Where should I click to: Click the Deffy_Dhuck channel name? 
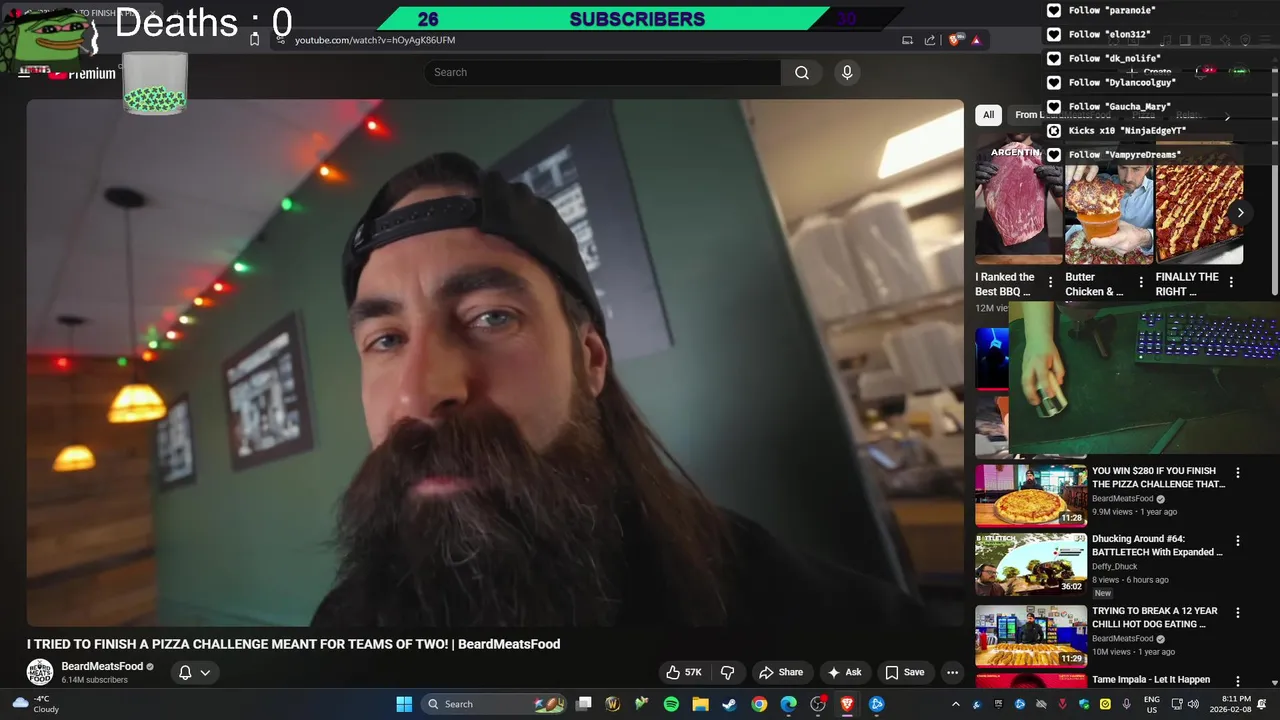[1114, 566]
